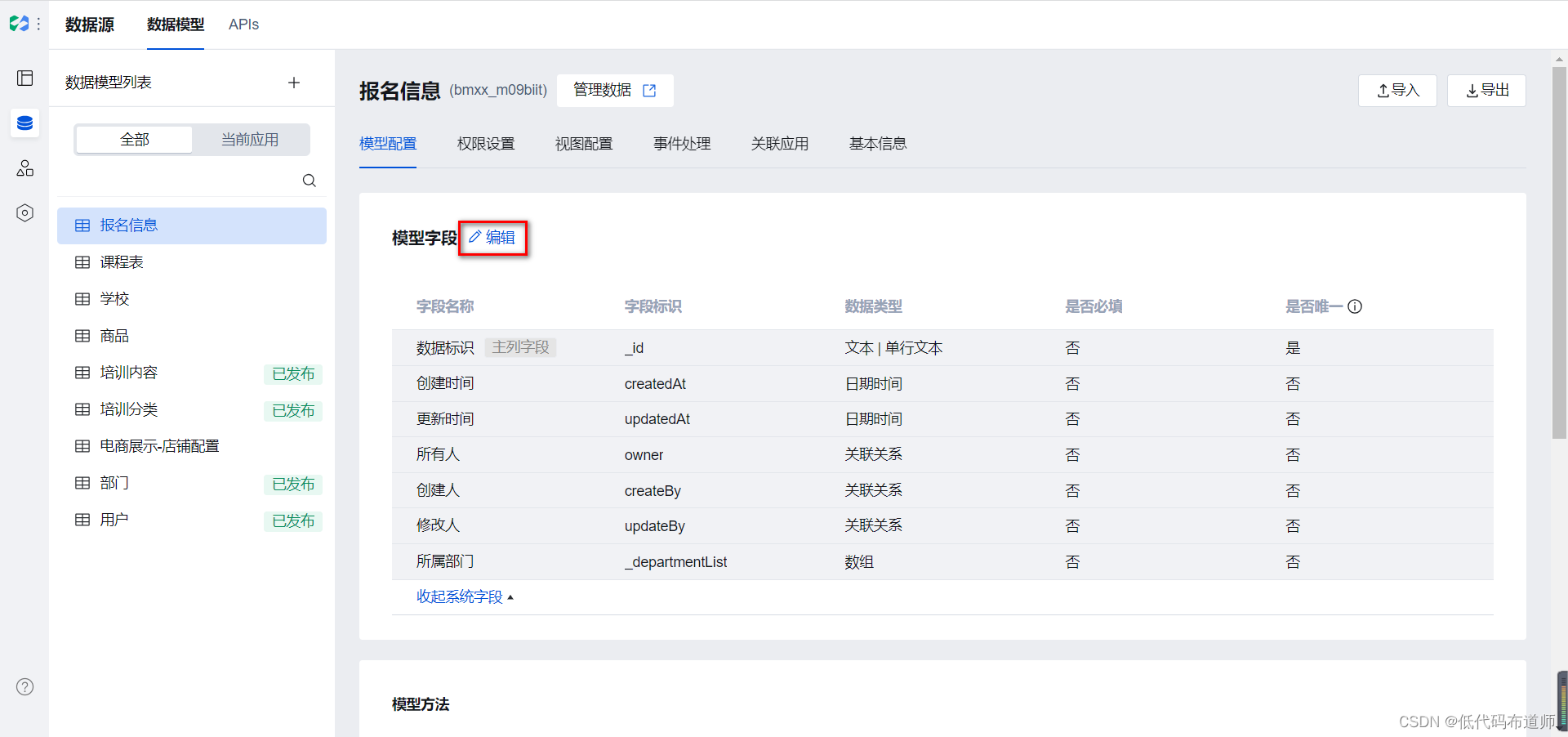Select 课程表 in the model list
The image size is (1568, 737).
(192, 262)
